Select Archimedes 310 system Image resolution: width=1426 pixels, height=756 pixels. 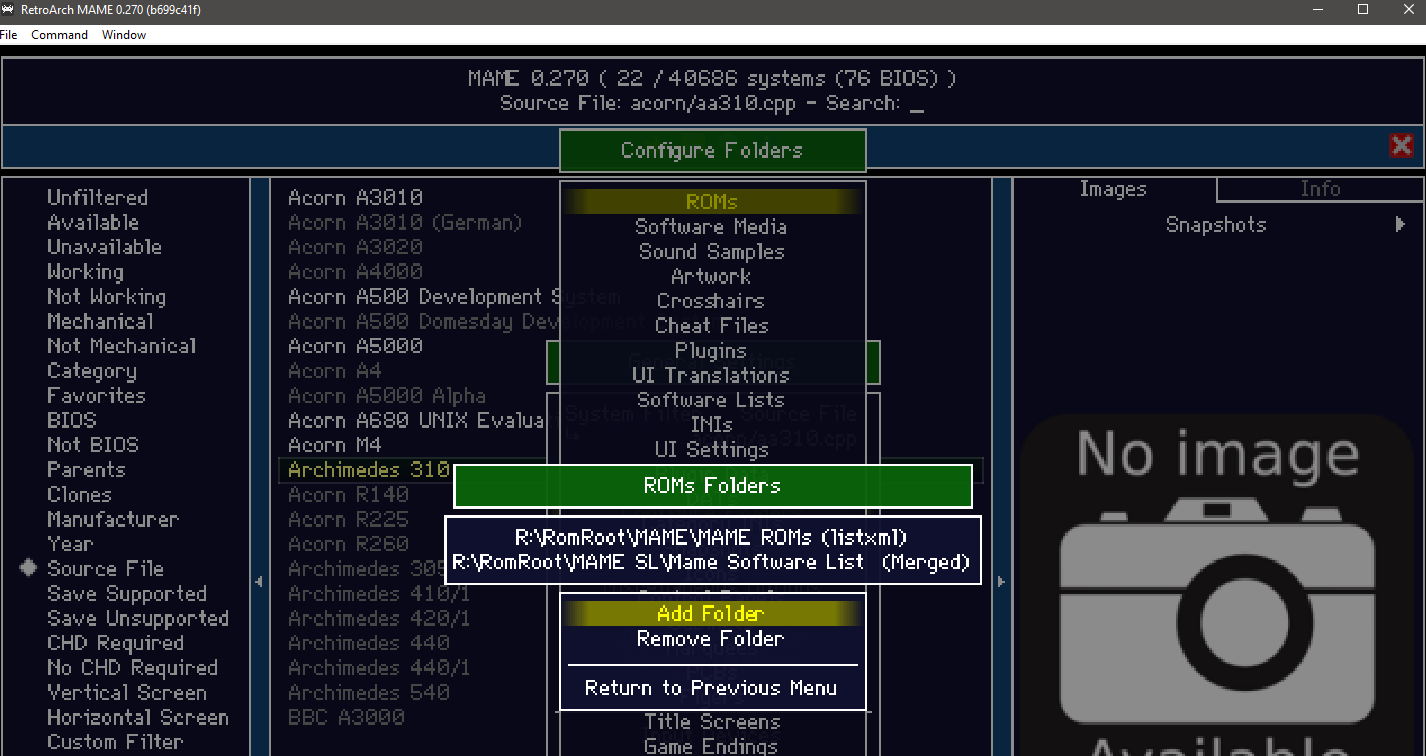(368, 470)
